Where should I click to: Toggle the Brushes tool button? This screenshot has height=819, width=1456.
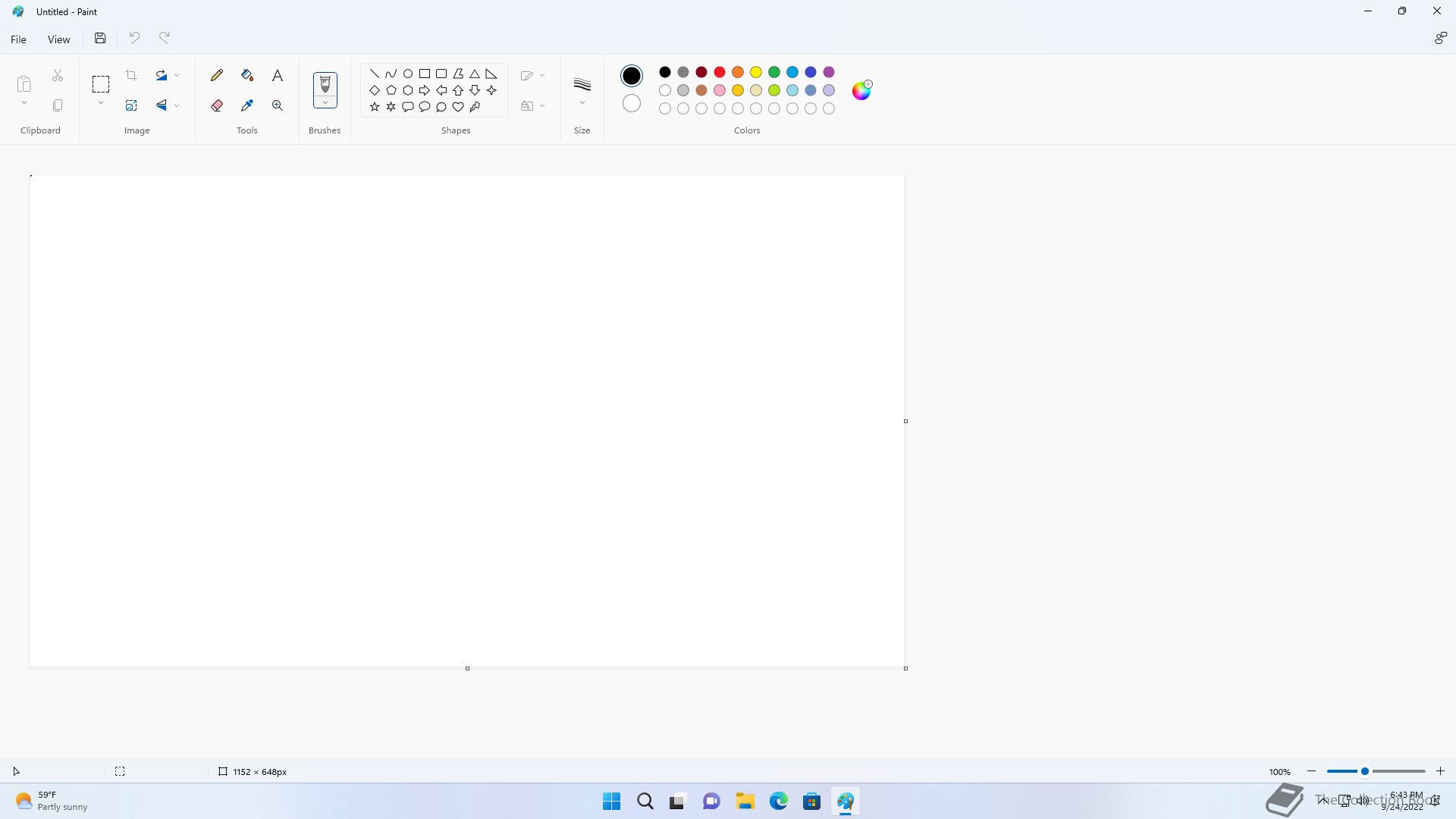(x=325, y=83)
